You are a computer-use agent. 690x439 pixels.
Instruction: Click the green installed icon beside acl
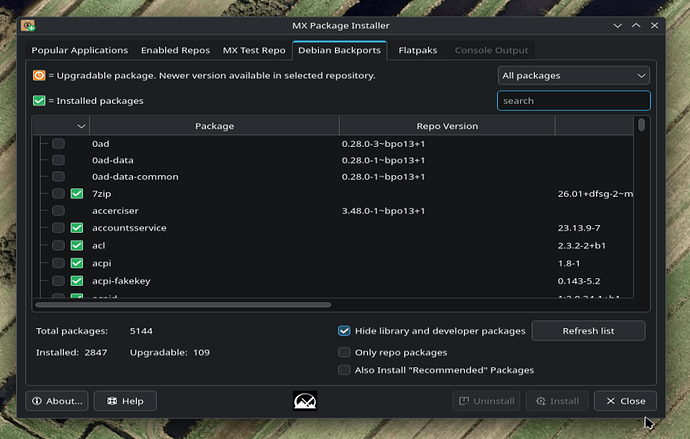(x=77, y=245)
